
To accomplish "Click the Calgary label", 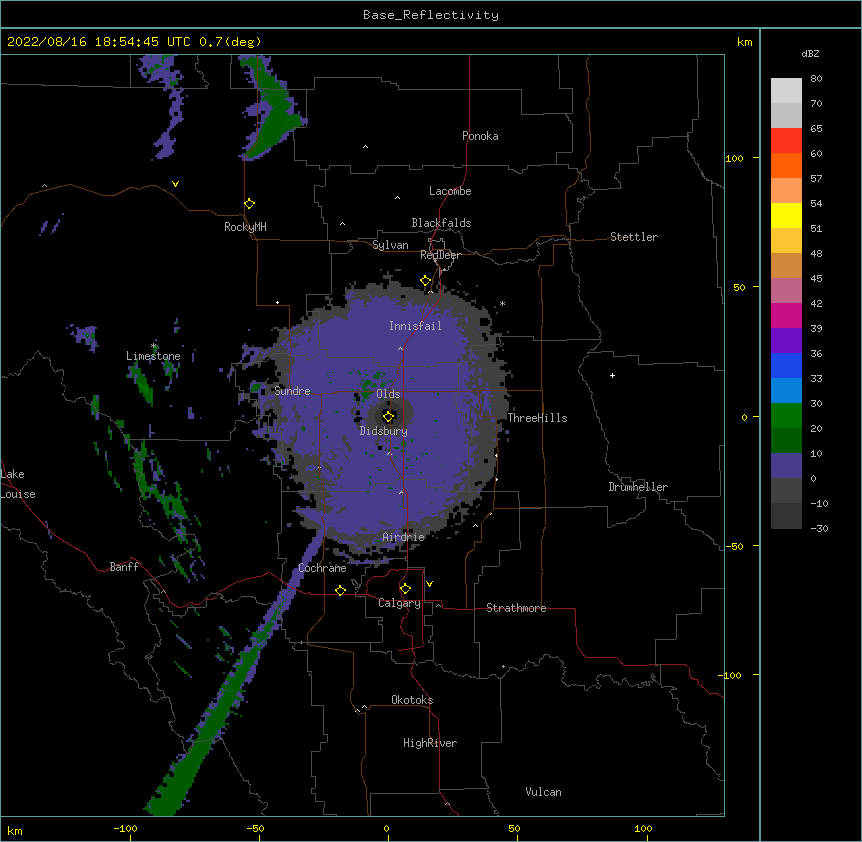I will click(x=399, y=603).
